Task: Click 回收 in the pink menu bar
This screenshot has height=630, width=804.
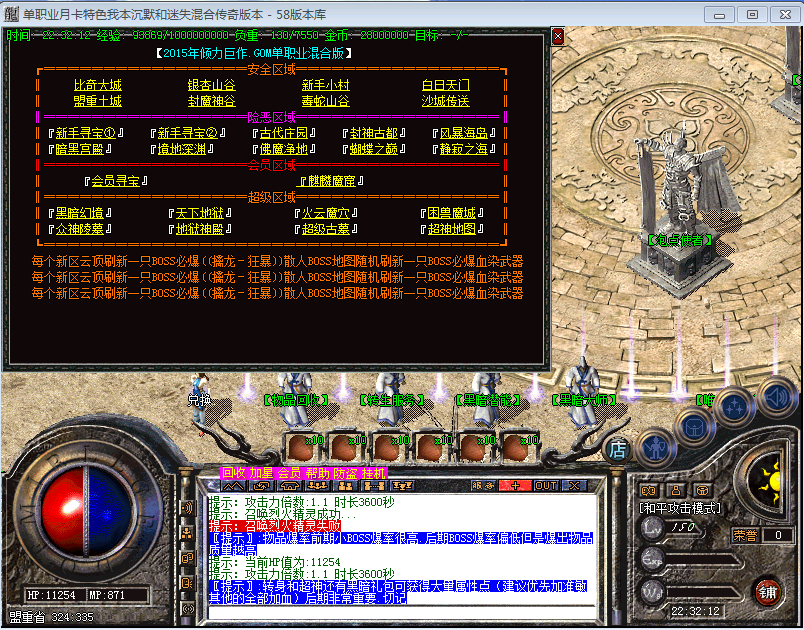Action: 234,473
